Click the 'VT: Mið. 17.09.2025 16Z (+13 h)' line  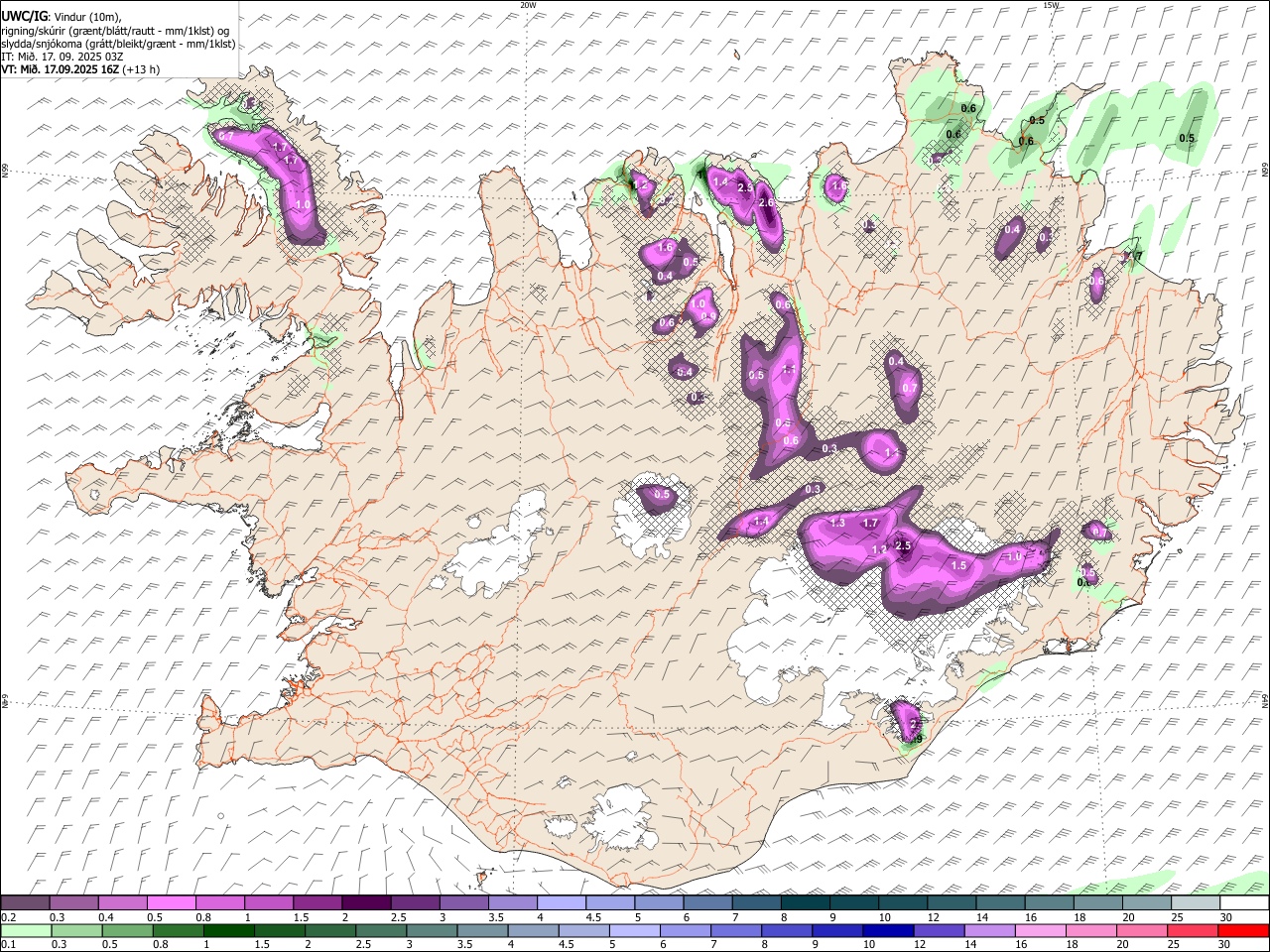point(80,69)
